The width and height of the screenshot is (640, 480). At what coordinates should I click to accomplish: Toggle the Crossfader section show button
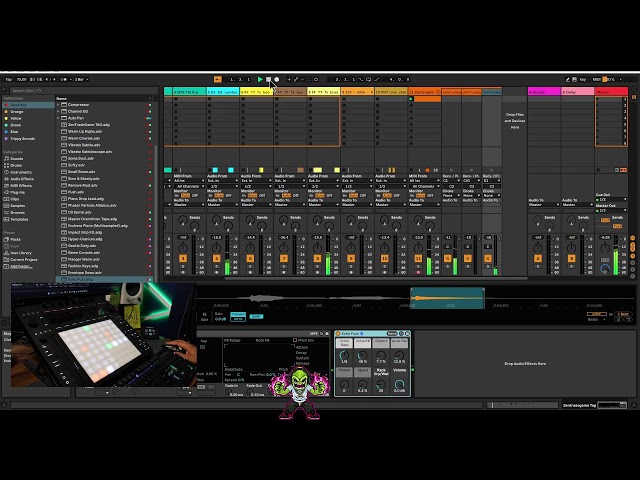pyautogui.click(x=633, y=269)
